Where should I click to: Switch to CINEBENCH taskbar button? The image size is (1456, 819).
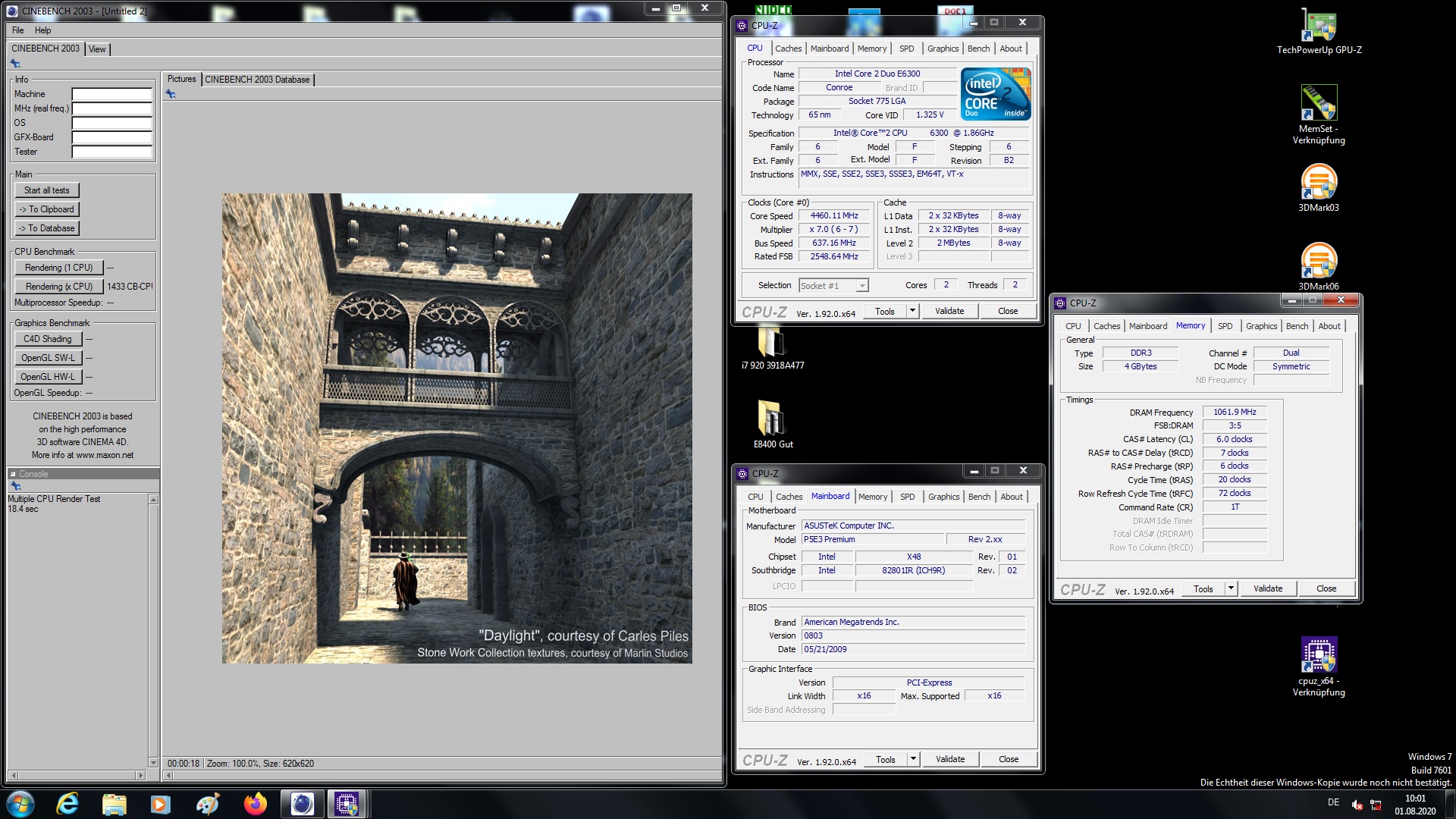click(302, 804)
